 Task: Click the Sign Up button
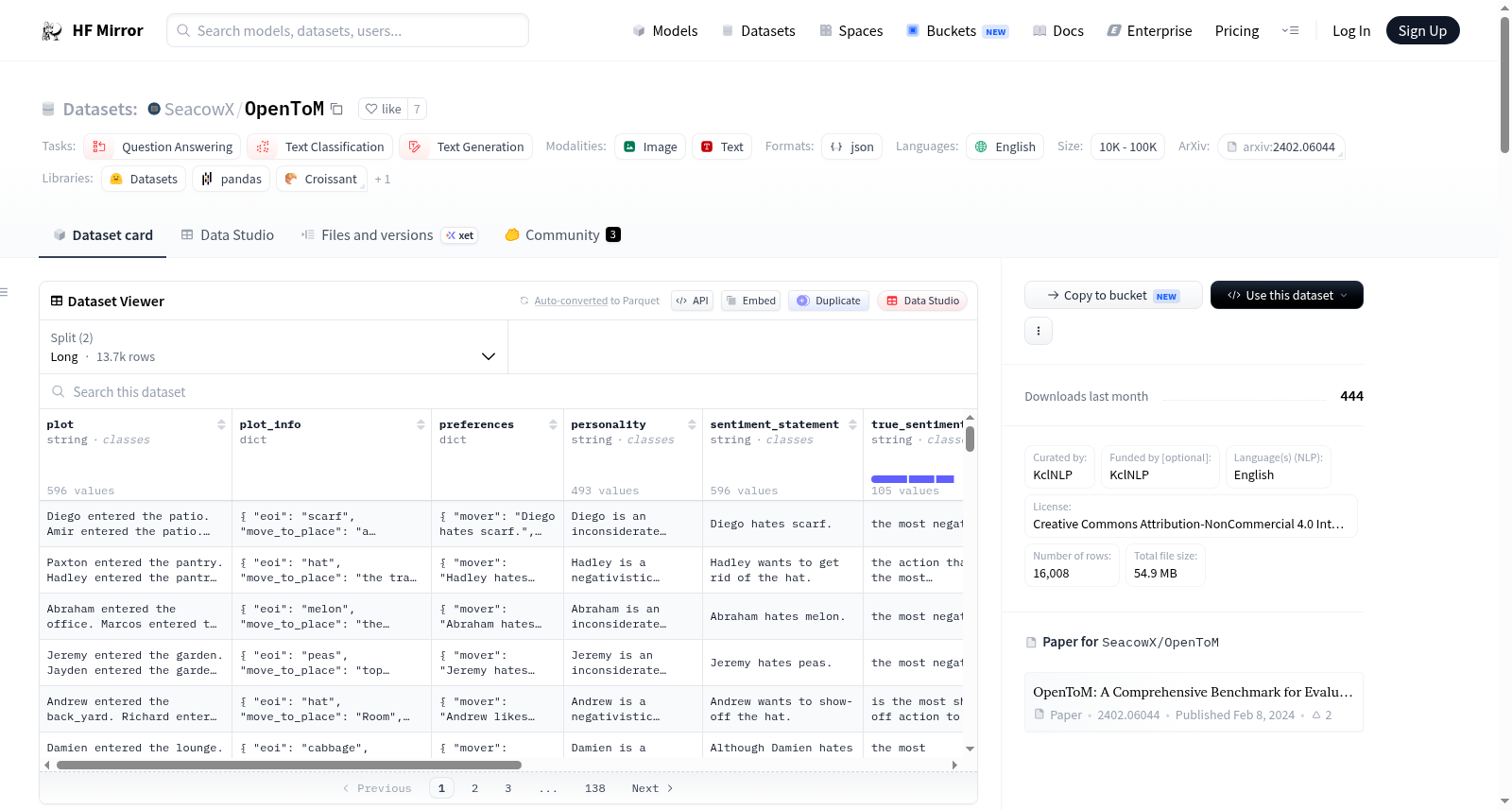coord(1422,30)
